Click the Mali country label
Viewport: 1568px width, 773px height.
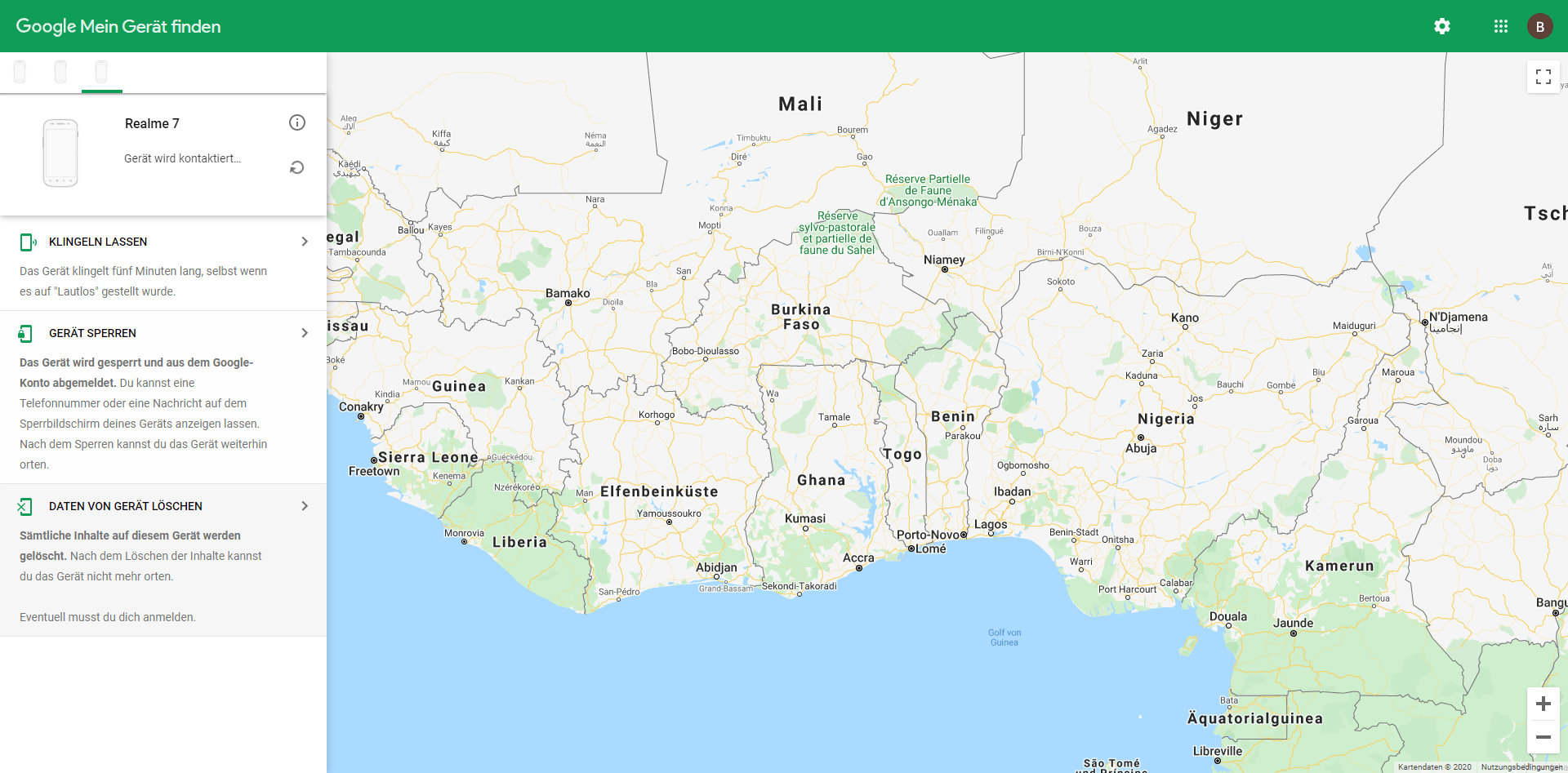pos(800,104)
